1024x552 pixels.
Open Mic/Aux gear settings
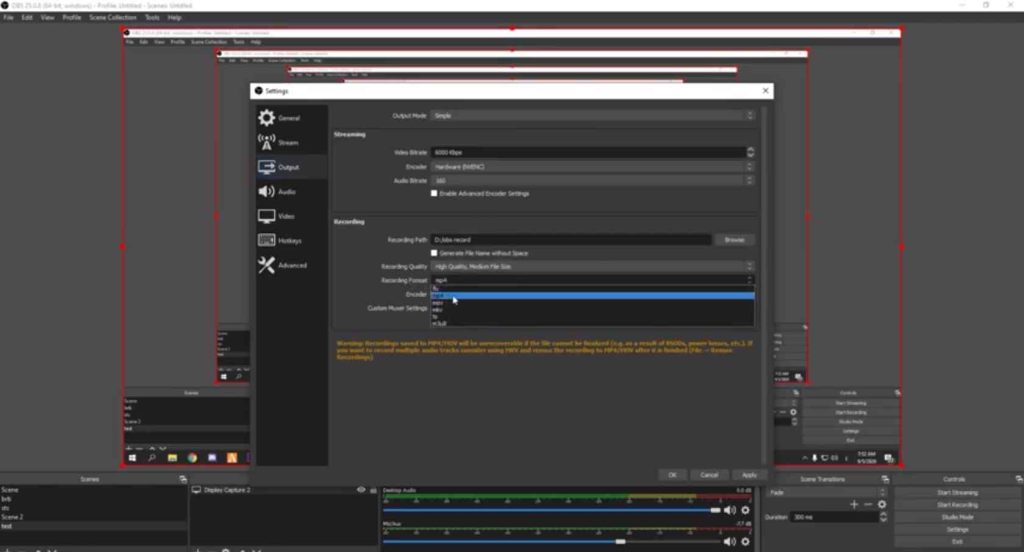[x=746, y=542]
